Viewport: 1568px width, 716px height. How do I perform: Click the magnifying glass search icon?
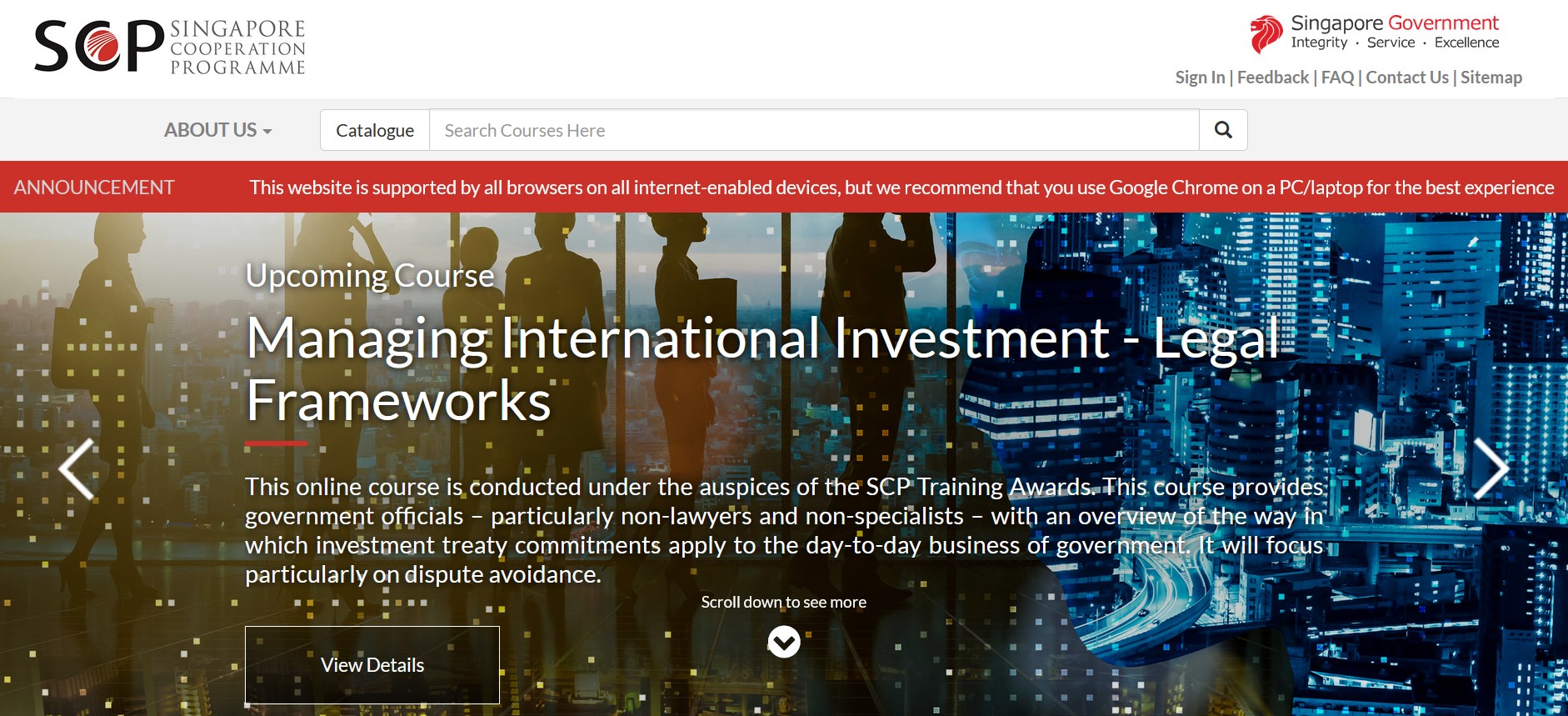(x=1223, y=130)
